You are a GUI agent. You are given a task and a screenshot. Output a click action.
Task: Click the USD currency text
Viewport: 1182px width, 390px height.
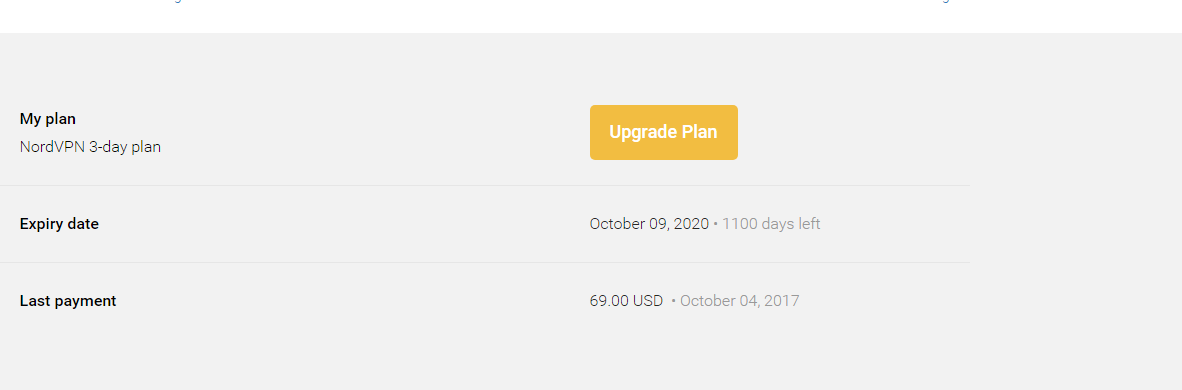coord(648,301)
